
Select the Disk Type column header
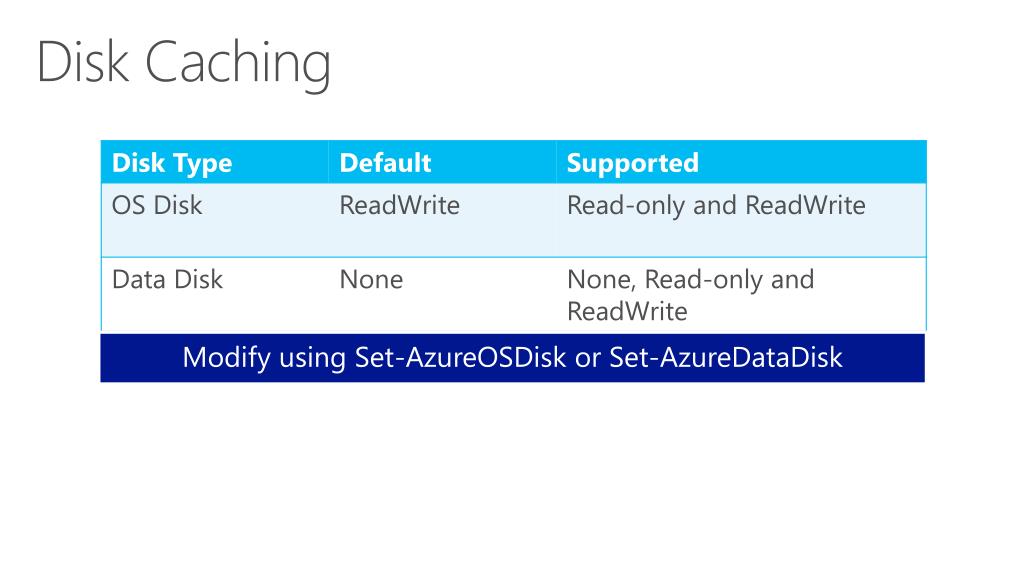(172, 163)
